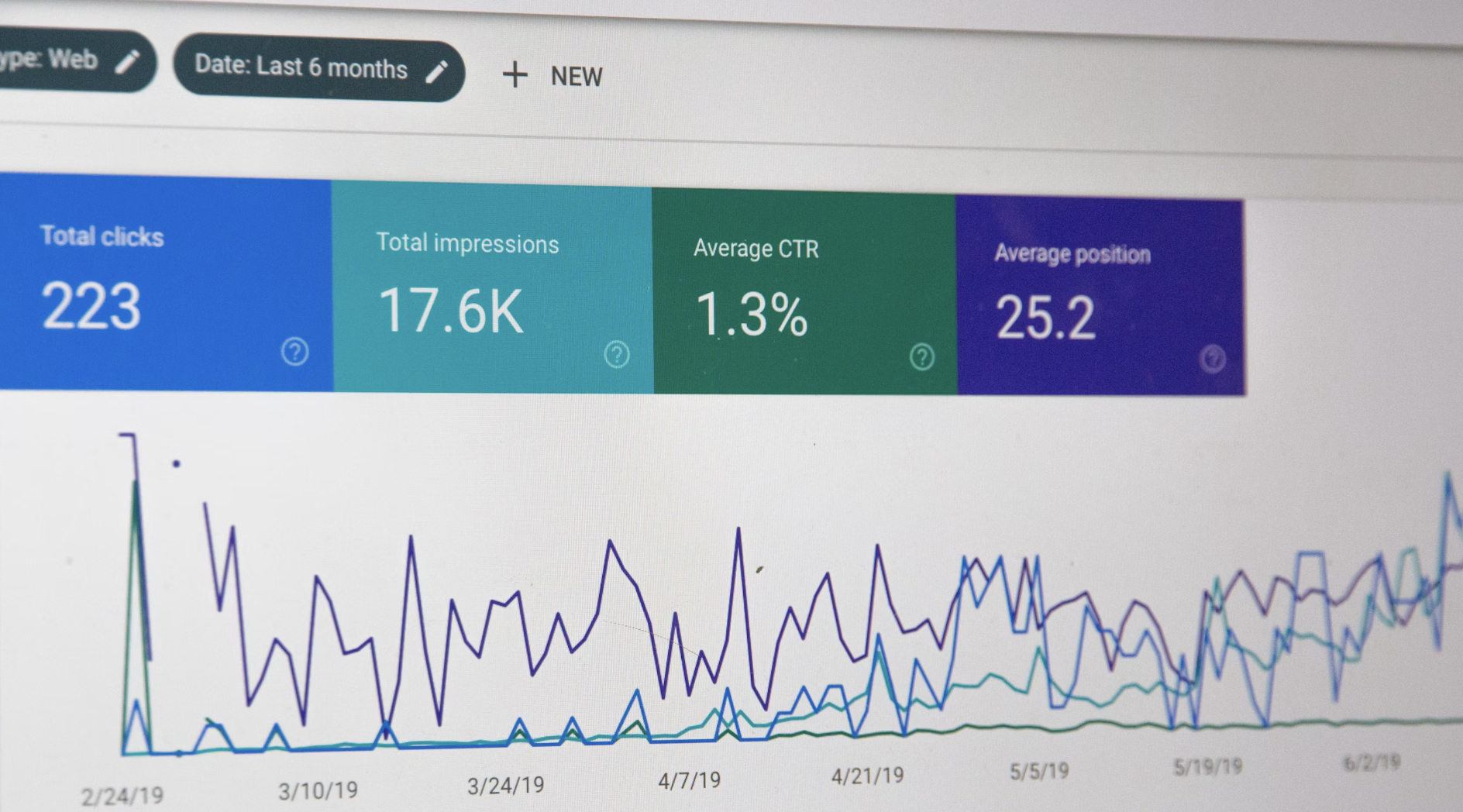The height and width of the screenshot is (812, 1463).
Task: Open help icon on Average position card
Action: 1213,360
